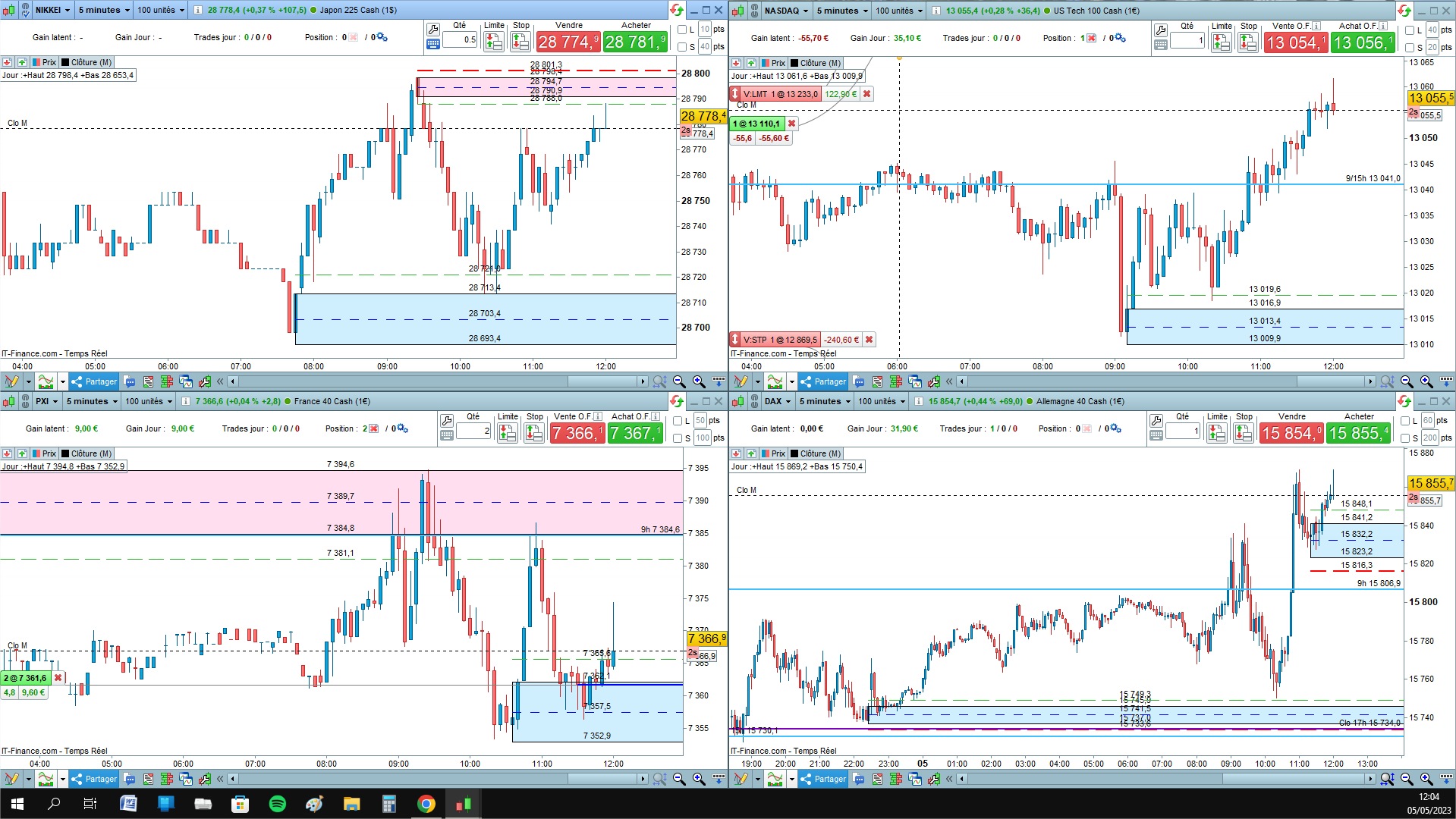Click the PXI Achat O.F. green button

pyautogui.click(x=635, y=433)
